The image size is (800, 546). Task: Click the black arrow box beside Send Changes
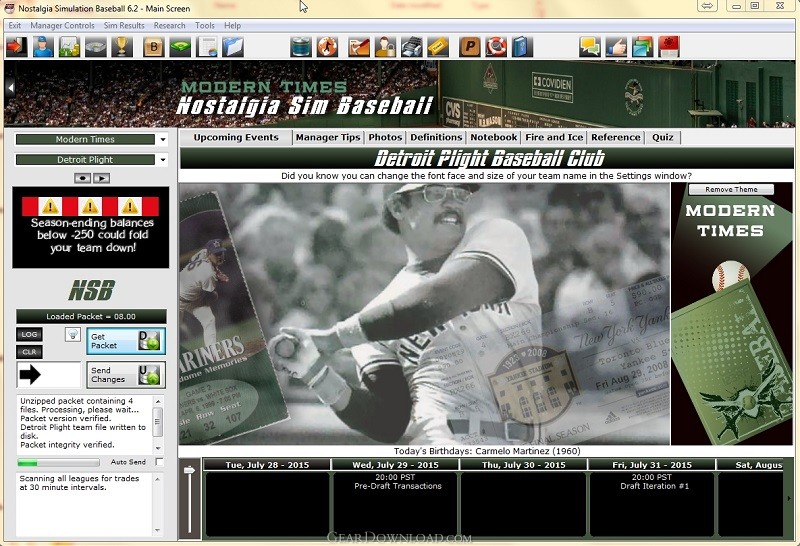point(48,375)
